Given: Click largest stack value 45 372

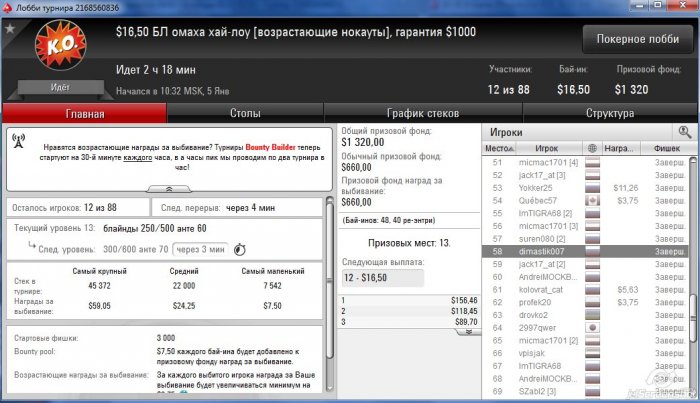Looking at the screenshot, I should 99,286.
